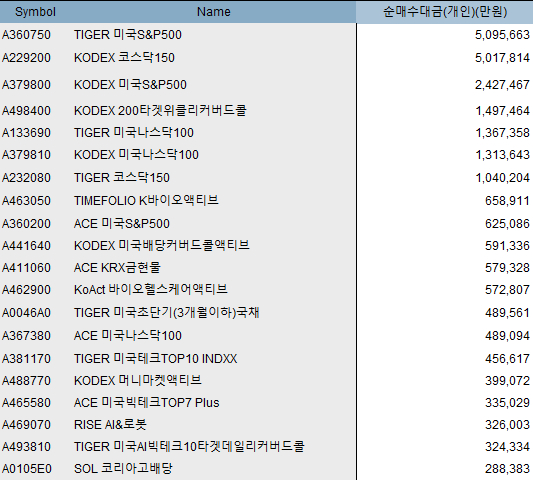Click ACE 미국나스닥100 name cell
The width and height of the screenshot is (533, 480).
[128, 336]
